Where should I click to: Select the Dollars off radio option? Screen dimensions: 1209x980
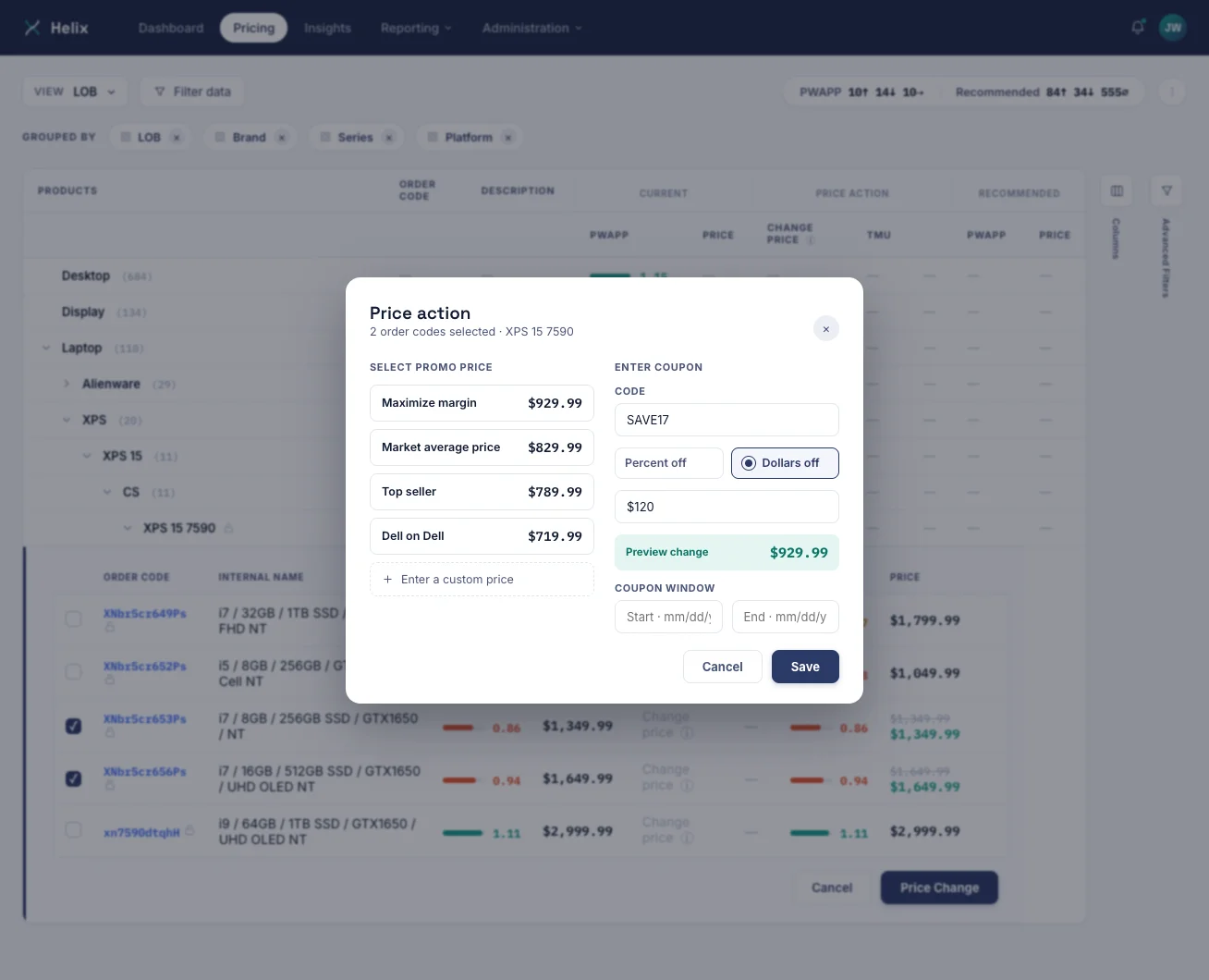(x=785, y=463)
